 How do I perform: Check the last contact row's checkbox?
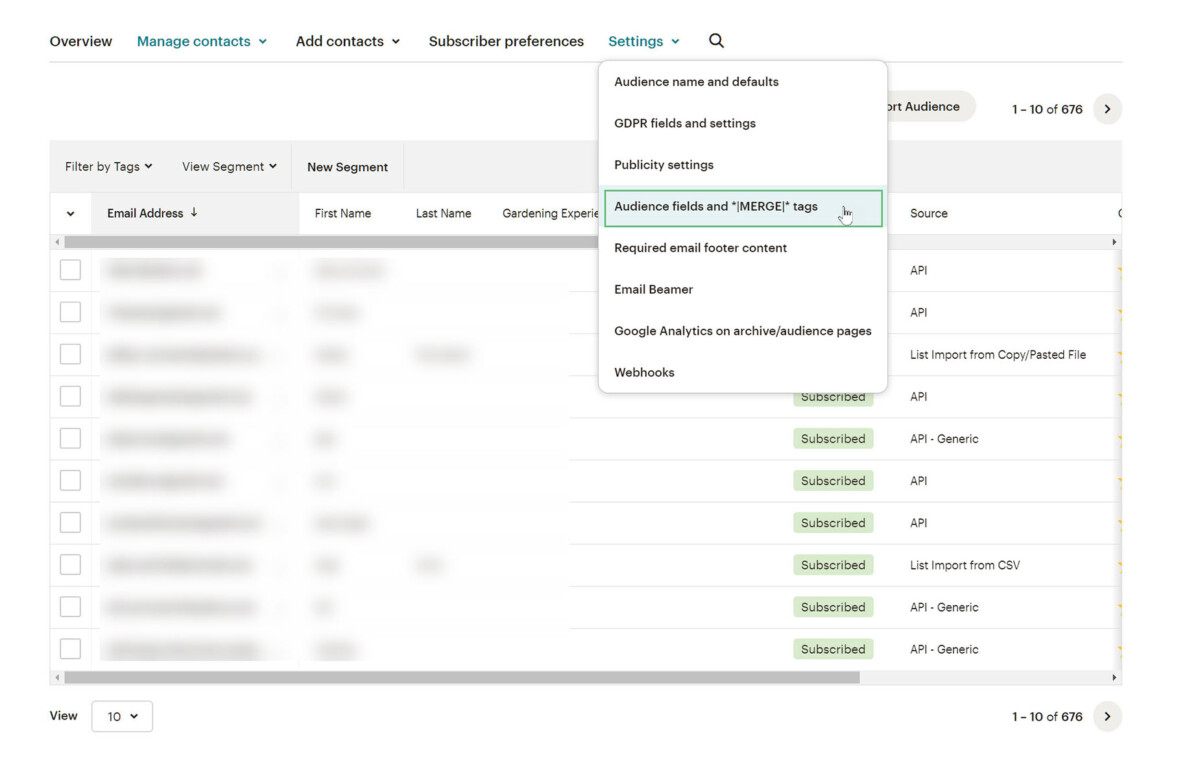tap(71, 648)
